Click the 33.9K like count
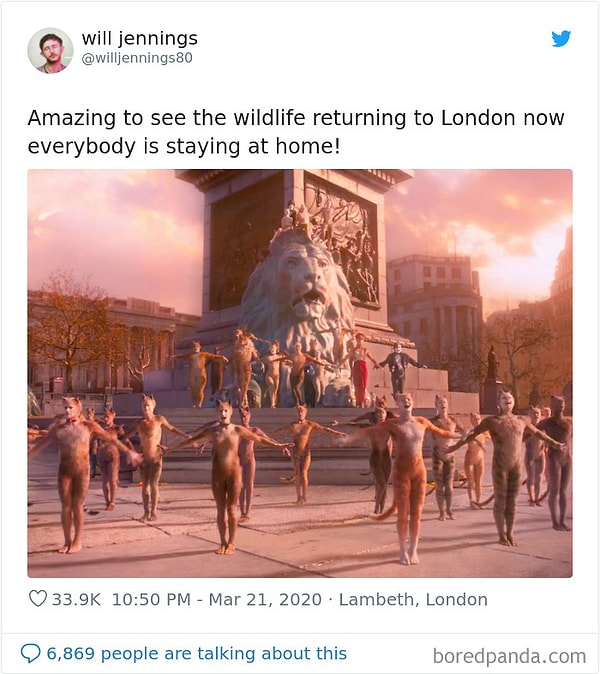The width and height of the screenshot is (600, 674). [77, 600]
